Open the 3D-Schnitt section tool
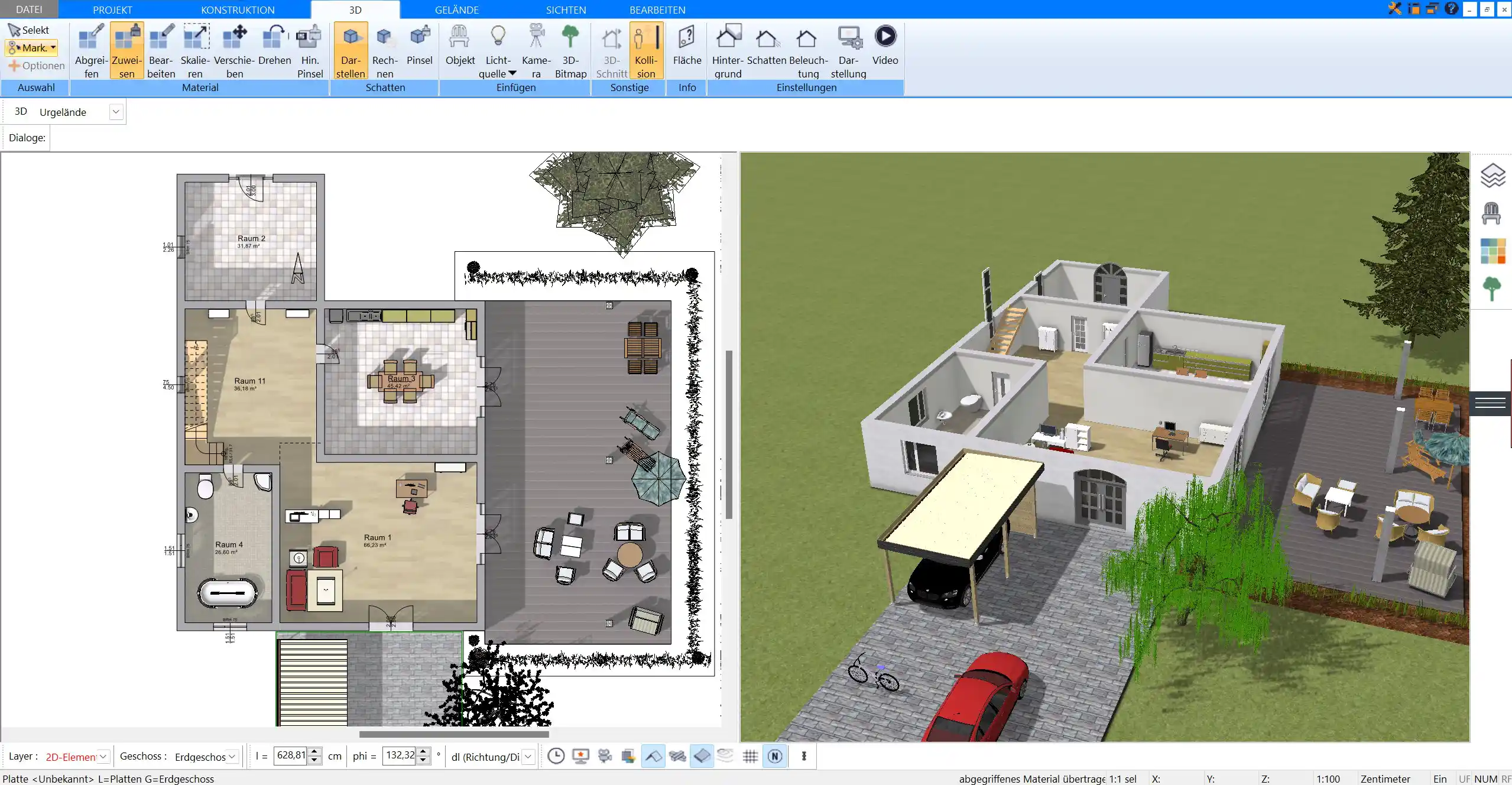 point(612,51)
